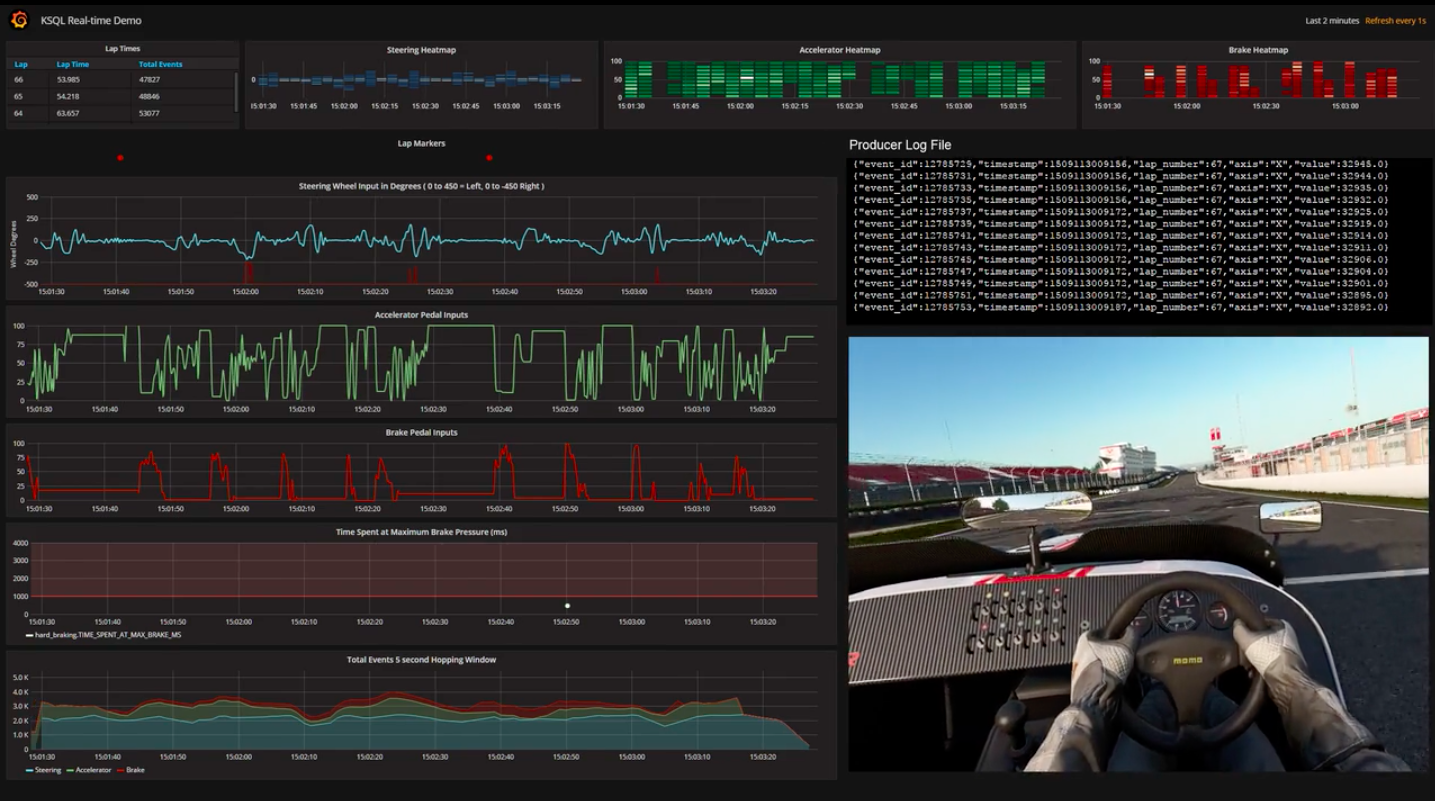
Task: Open the Last 2 minutes time picker
Action: coord(1332,21)
